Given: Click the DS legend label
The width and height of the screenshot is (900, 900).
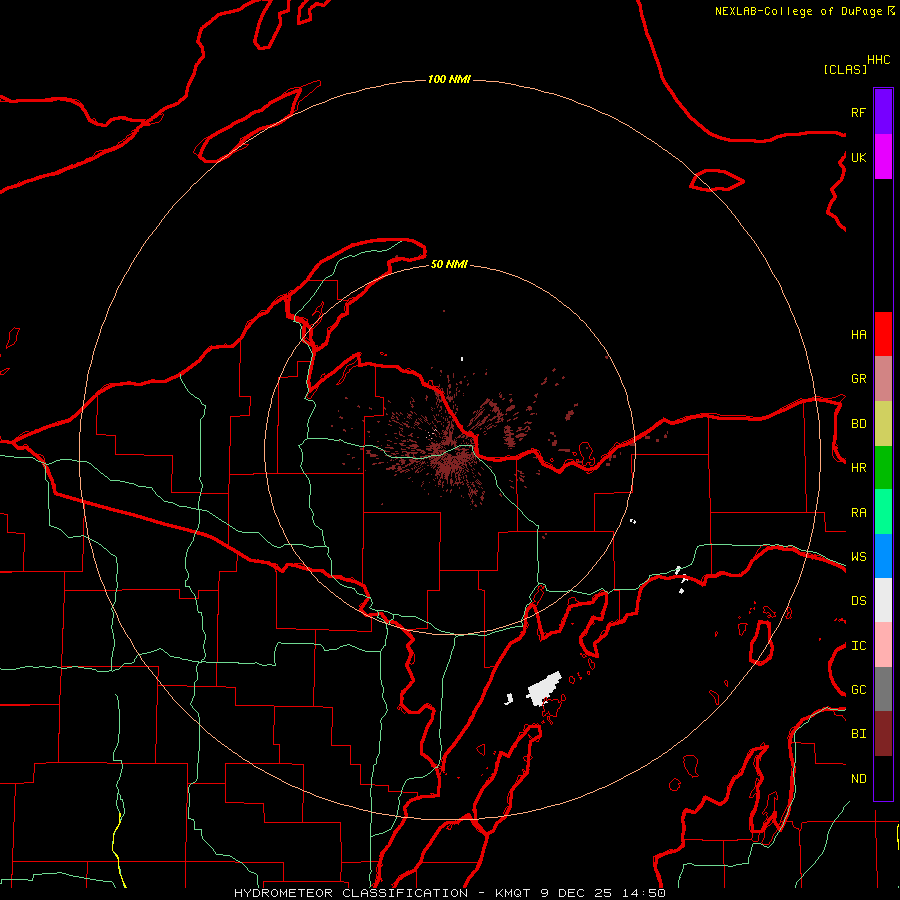Looking at the screenshot, I should click(858, 601).
